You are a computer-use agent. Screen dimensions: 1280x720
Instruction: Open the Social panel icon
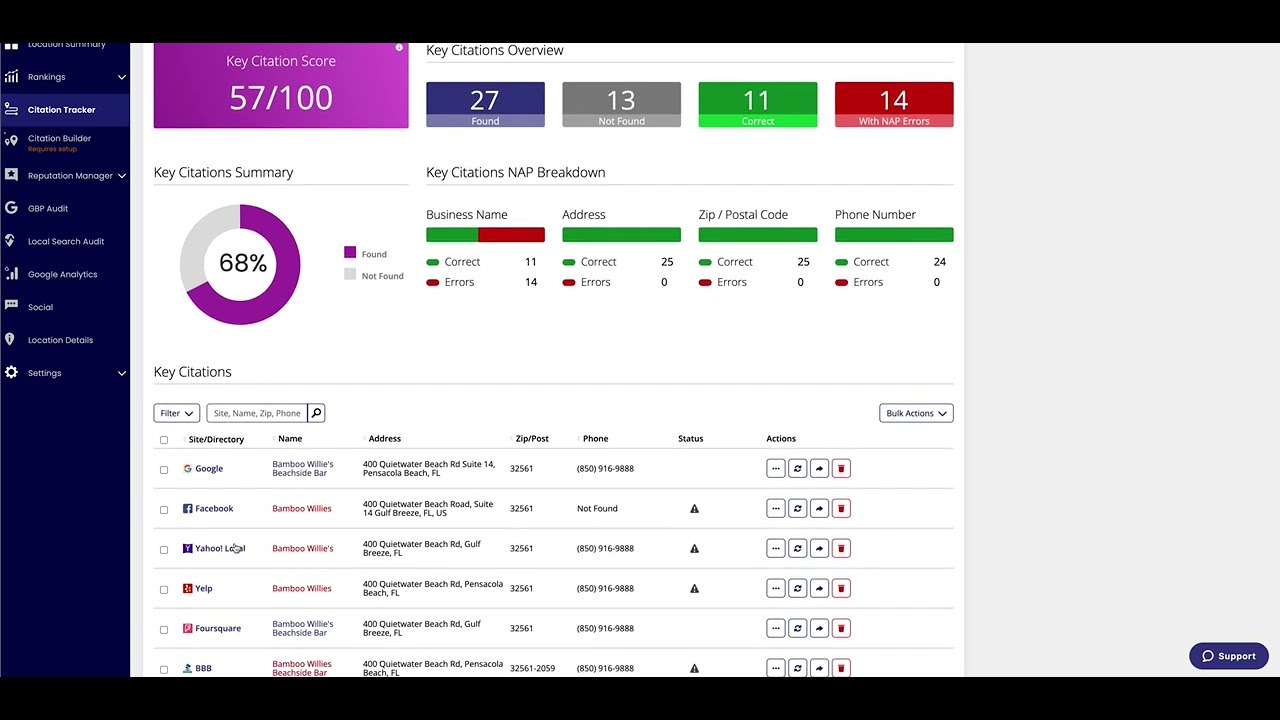click(x=10, y=307)
